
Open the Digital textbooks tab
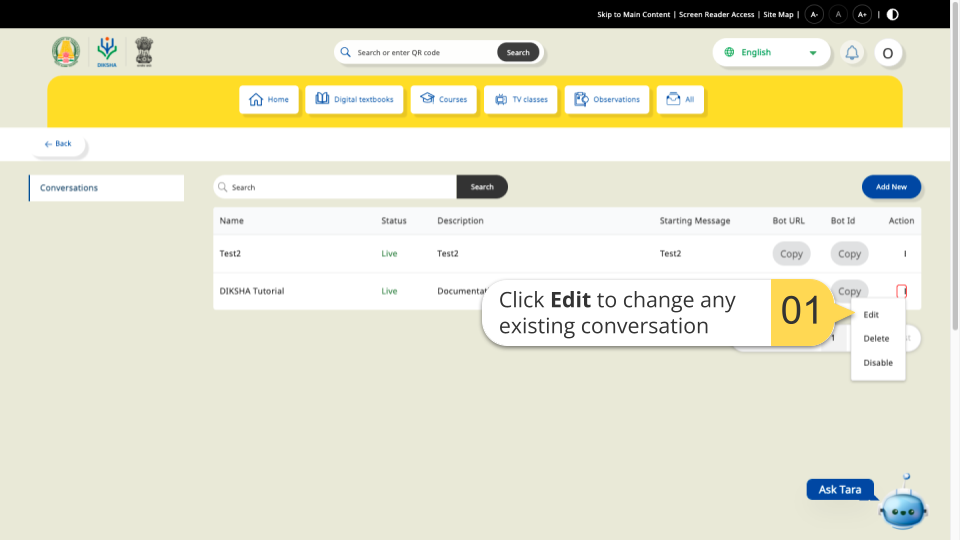coord(354,100)
